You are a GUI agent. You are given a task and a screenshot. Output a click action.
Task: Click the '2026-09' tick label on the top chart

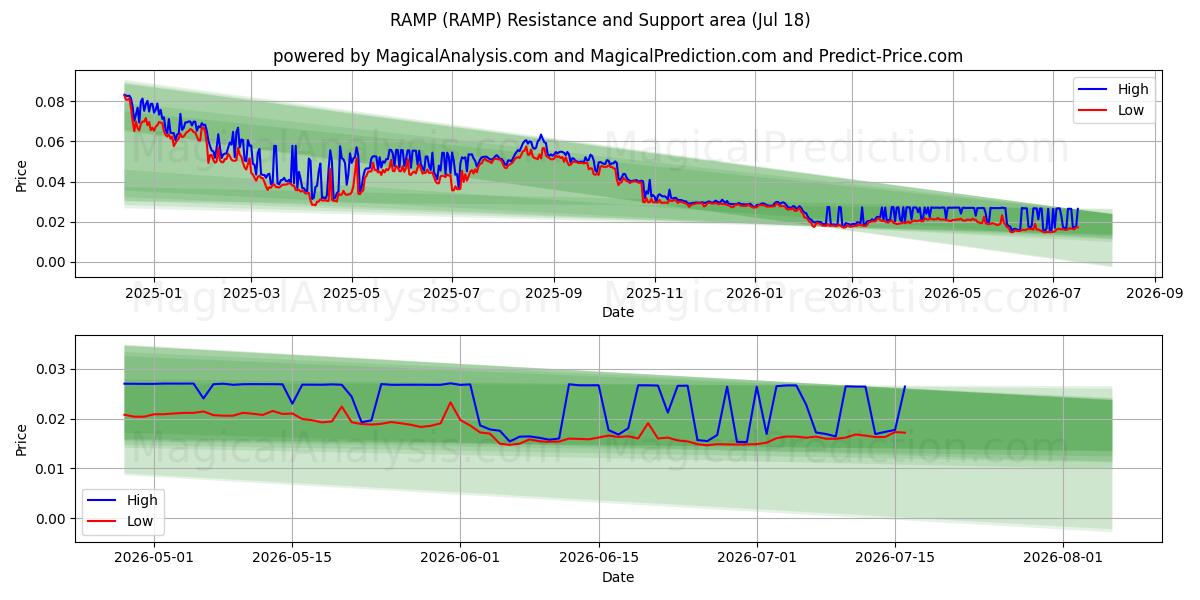(1154, 294)
